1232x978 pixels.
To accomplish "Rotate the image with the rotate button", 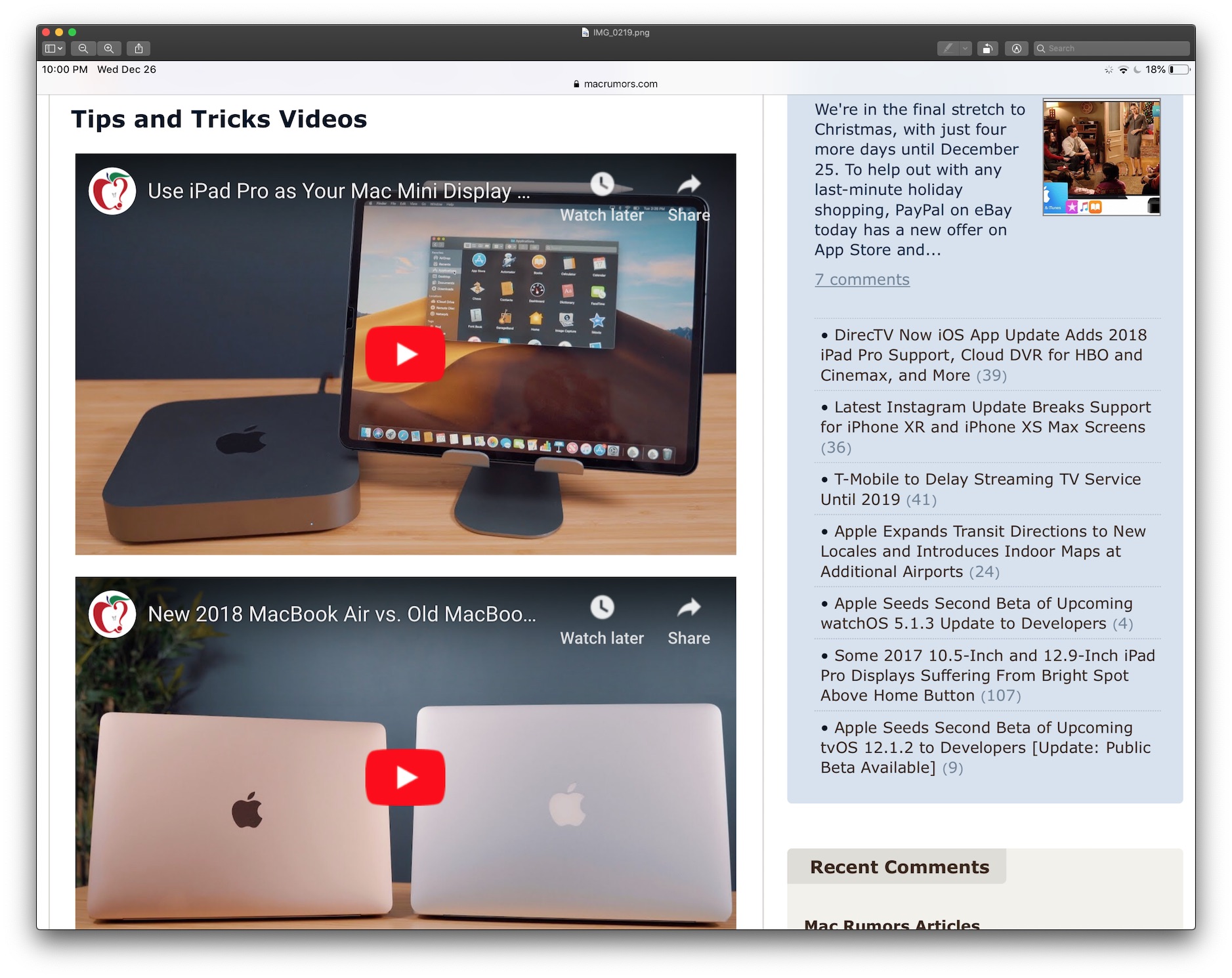I will pyautogui.click(x=987, y=49).
